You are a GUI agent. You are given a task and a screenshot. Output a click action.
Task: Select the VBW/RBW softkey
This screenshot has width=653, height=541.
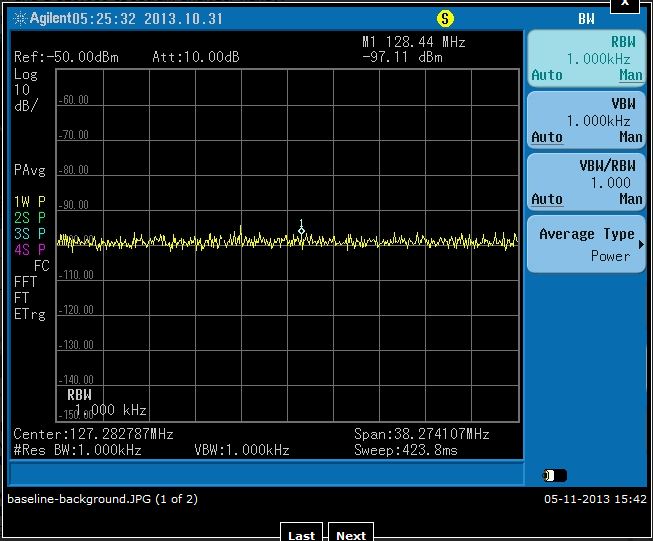(x=586, y=182)
